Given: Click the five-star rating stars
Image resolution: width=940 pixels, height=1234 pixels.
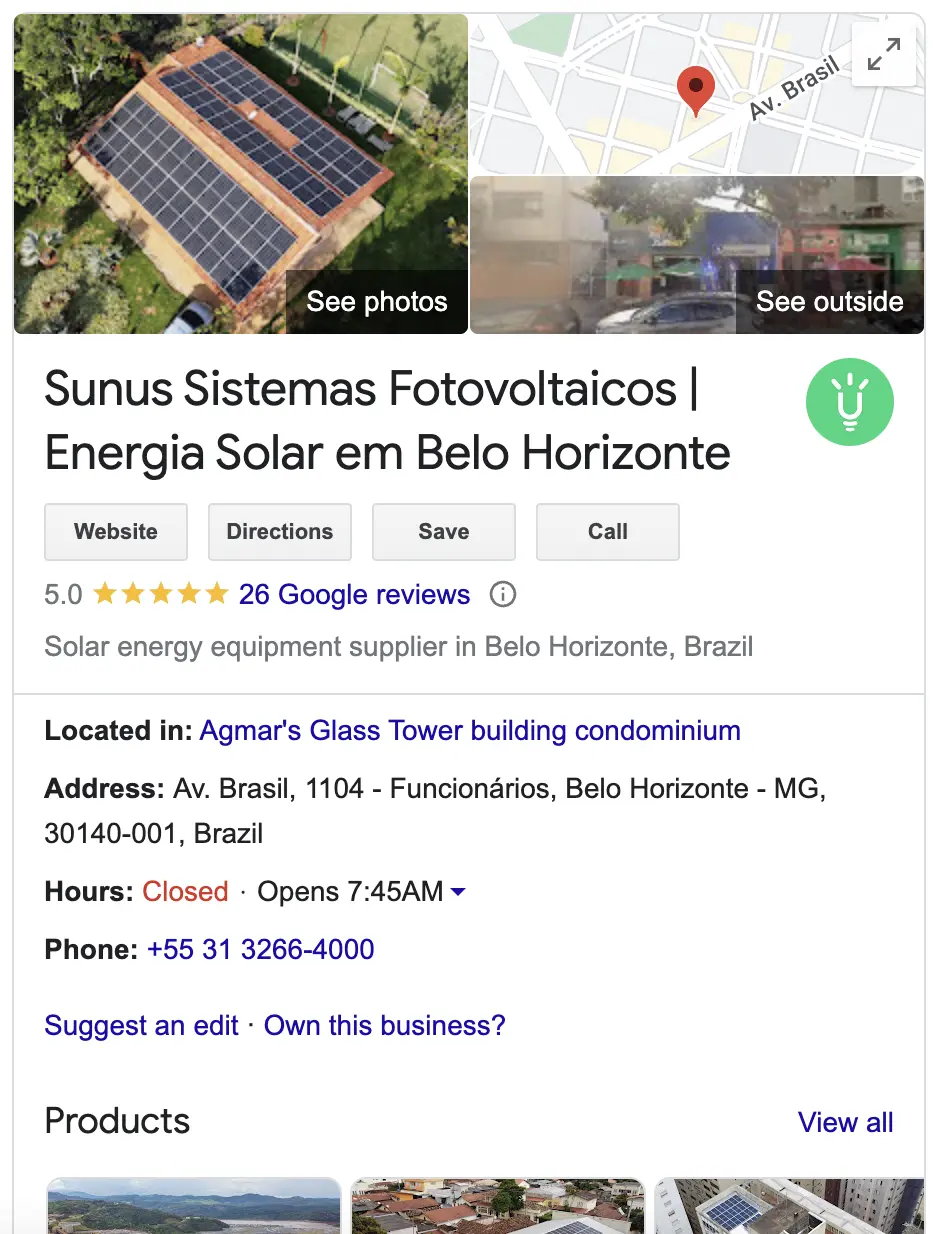Looking at the screenshot, I should tap(161, 595).
